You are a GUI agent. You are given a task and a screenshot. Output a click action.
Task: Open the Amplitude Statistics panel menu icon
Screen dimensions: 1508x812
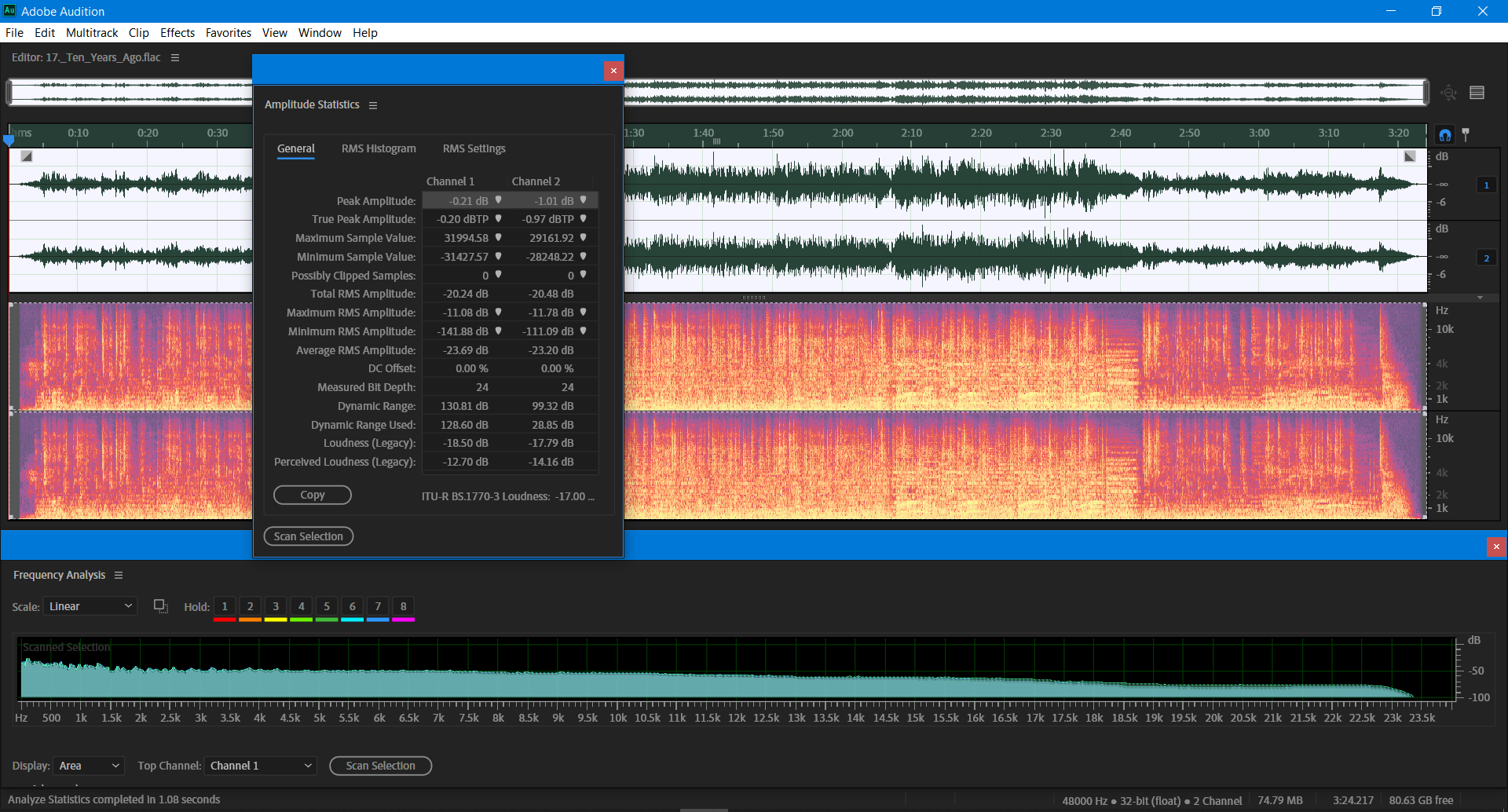coord(373,104)
